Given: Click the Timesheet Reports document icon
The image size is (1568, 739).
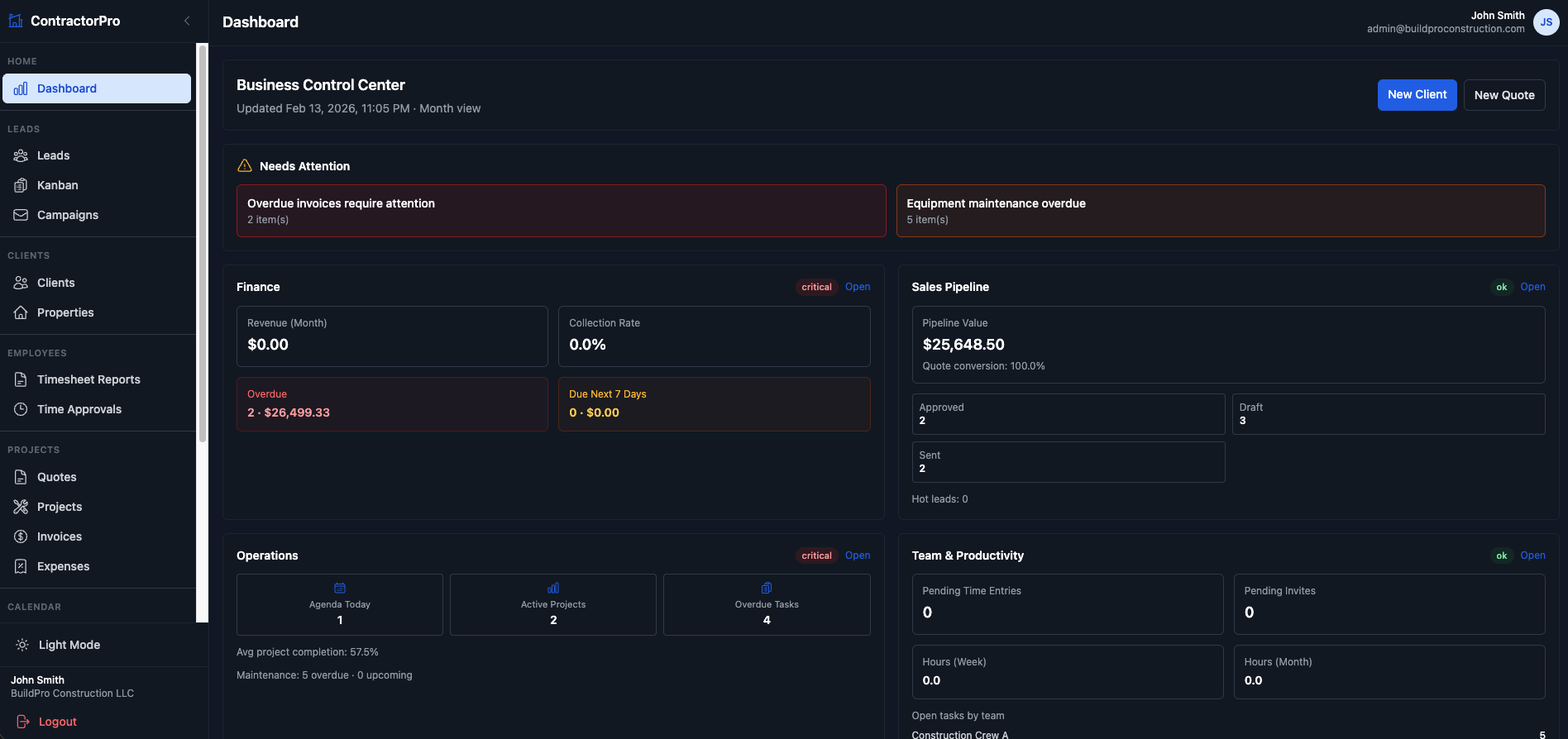Looking at the screenshot, I should point(21,379).
